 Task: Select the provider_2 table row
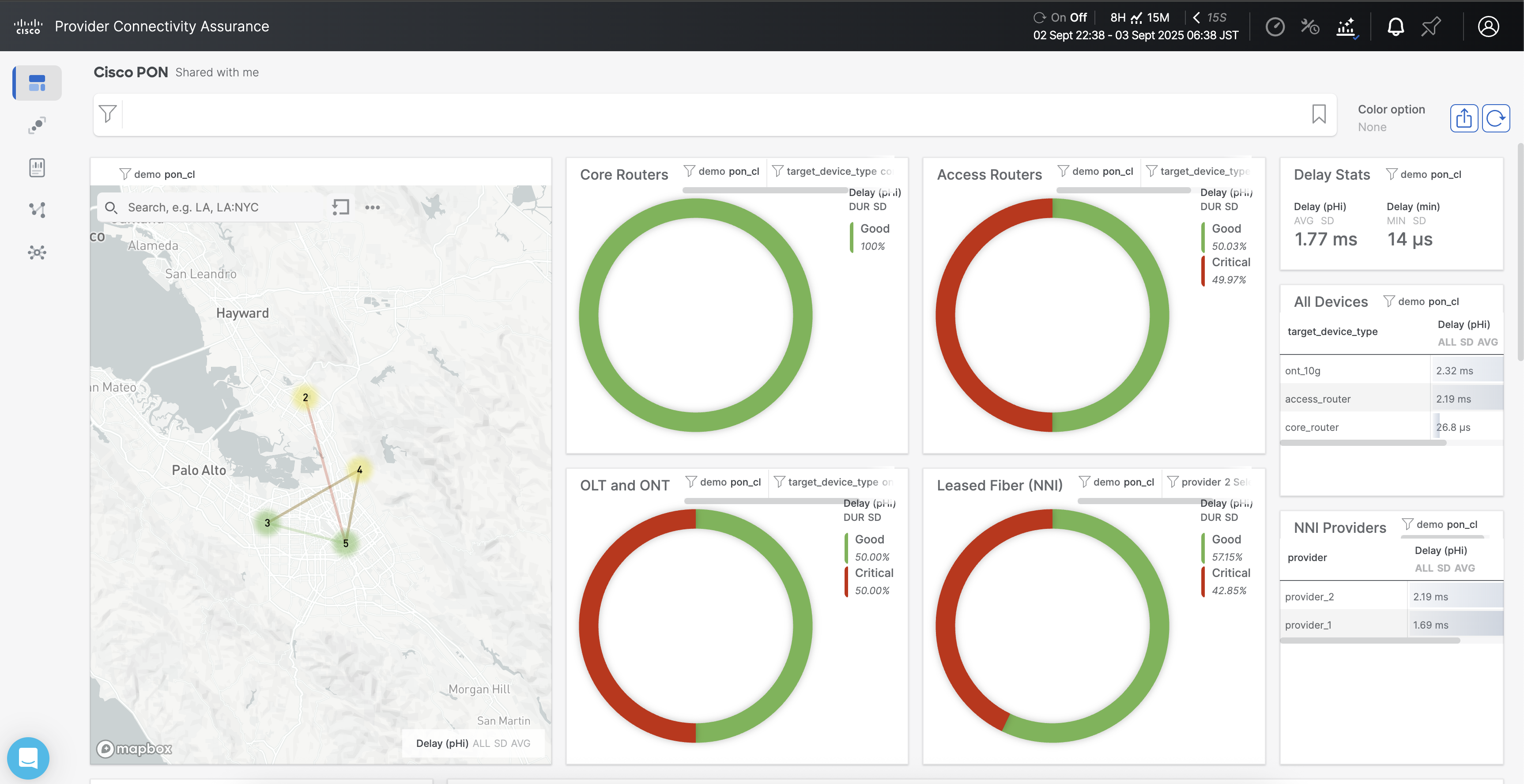(x=1391, y=596)
